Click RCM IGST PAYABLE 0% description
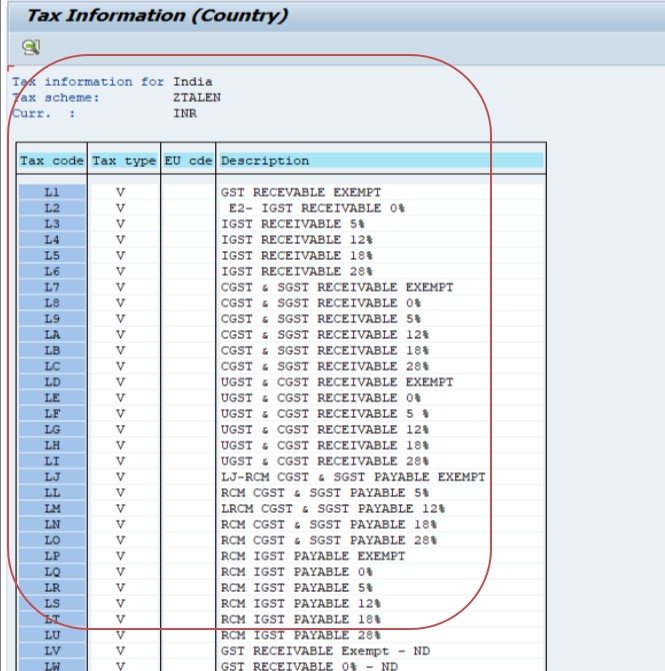Image resolution: width=665 pixels, height=671 pixels. 297,572
